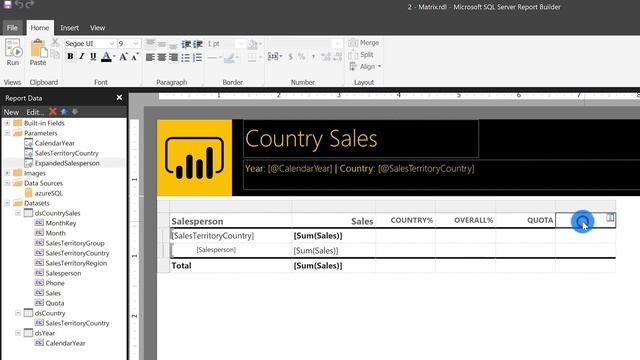Click the Move Up arrow icon
The width and height of the screenshot is (640, 360).
[x=64, y=111]
